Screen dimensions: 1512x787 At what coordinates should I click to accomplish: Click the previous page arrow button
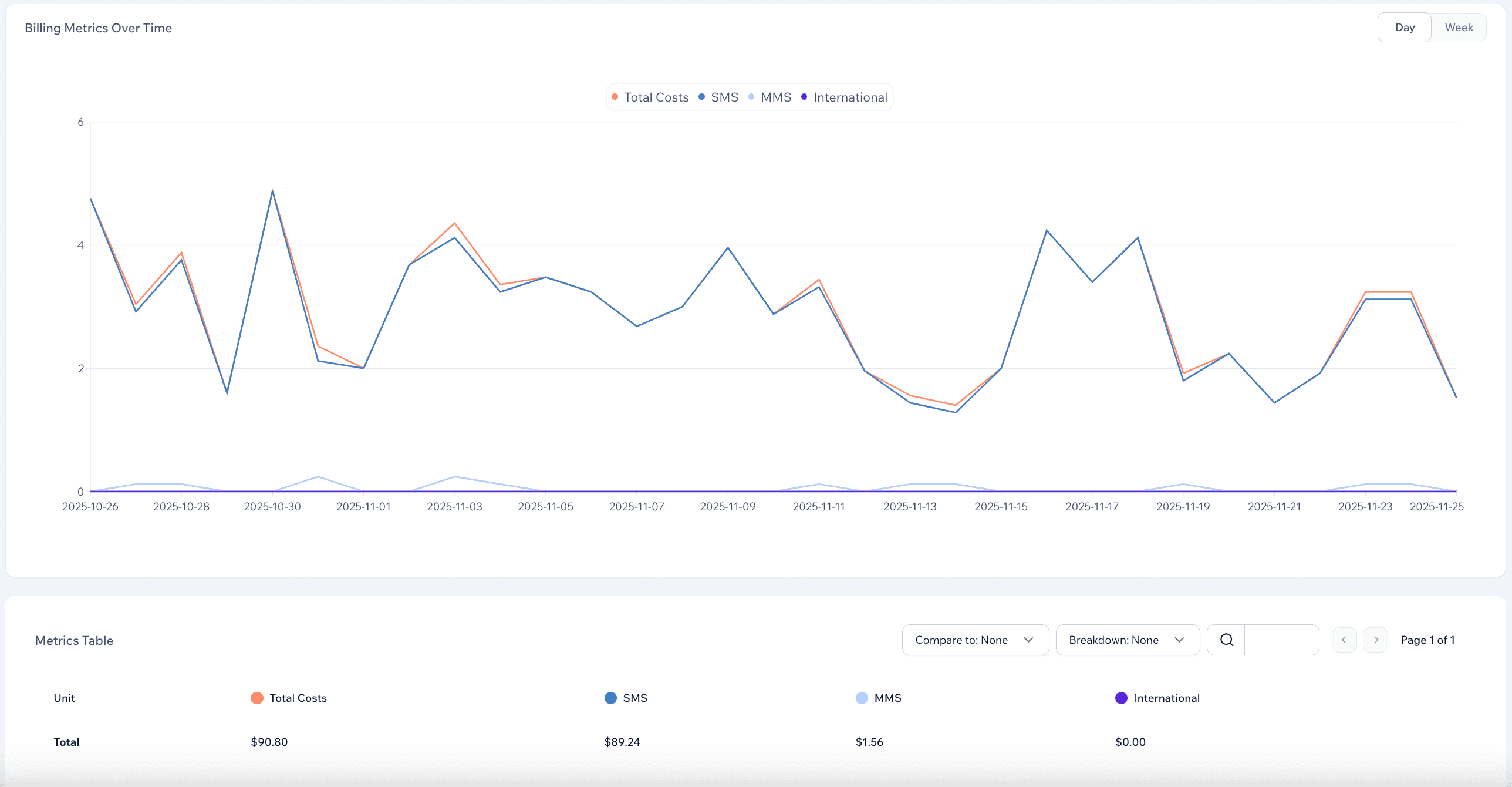tap(1344, 640)
